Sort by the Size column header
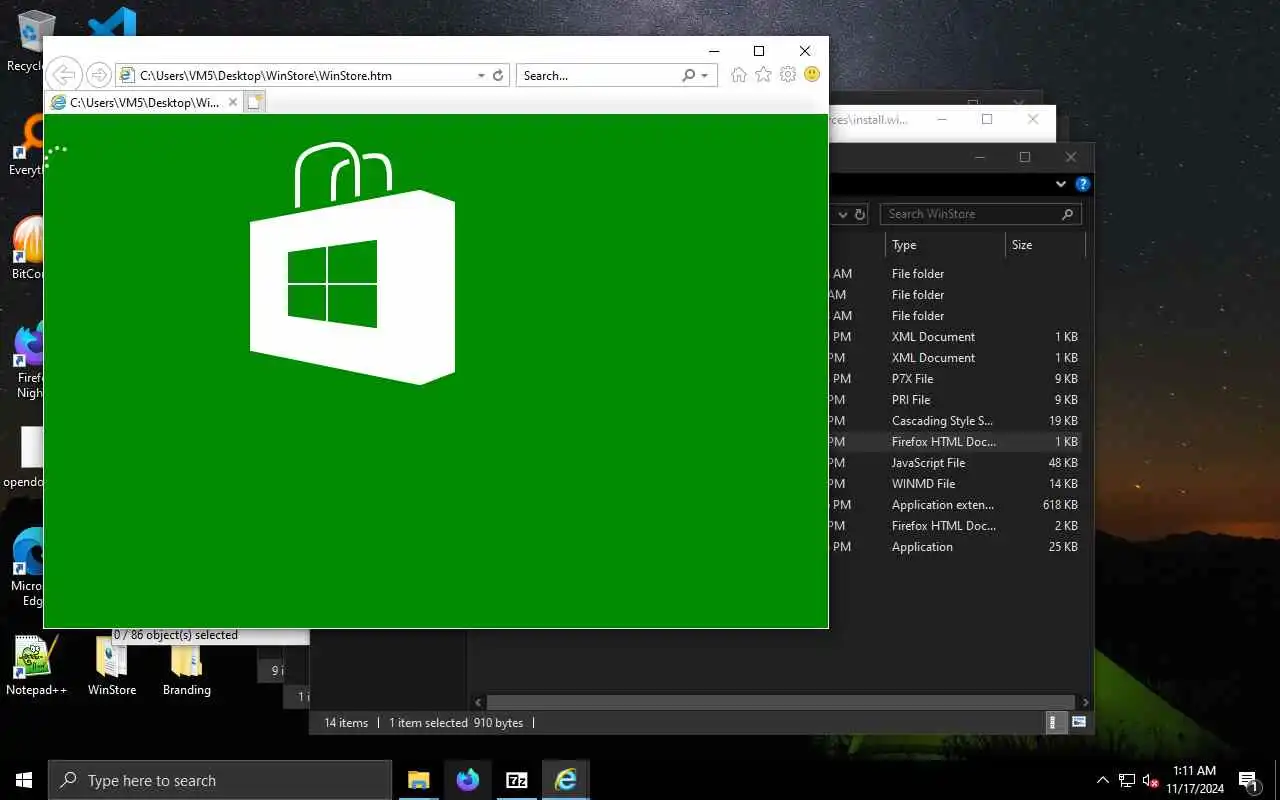The width and height of the screenshot is (1280, 800). (1044, 245)
